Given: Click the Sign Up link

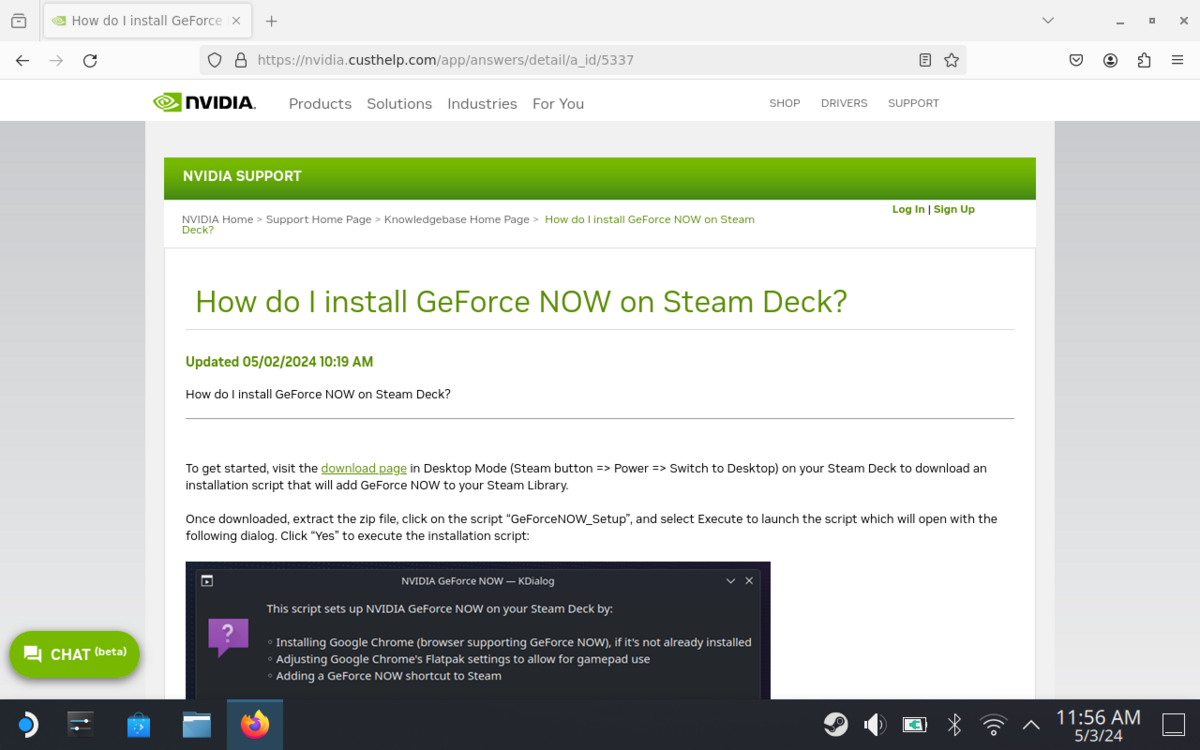Looking at the screenshot, I should (x=954, y=209).
